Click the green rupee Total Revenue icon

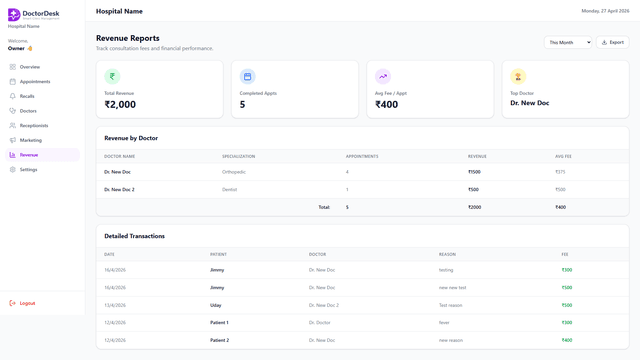tap(112, 76)
